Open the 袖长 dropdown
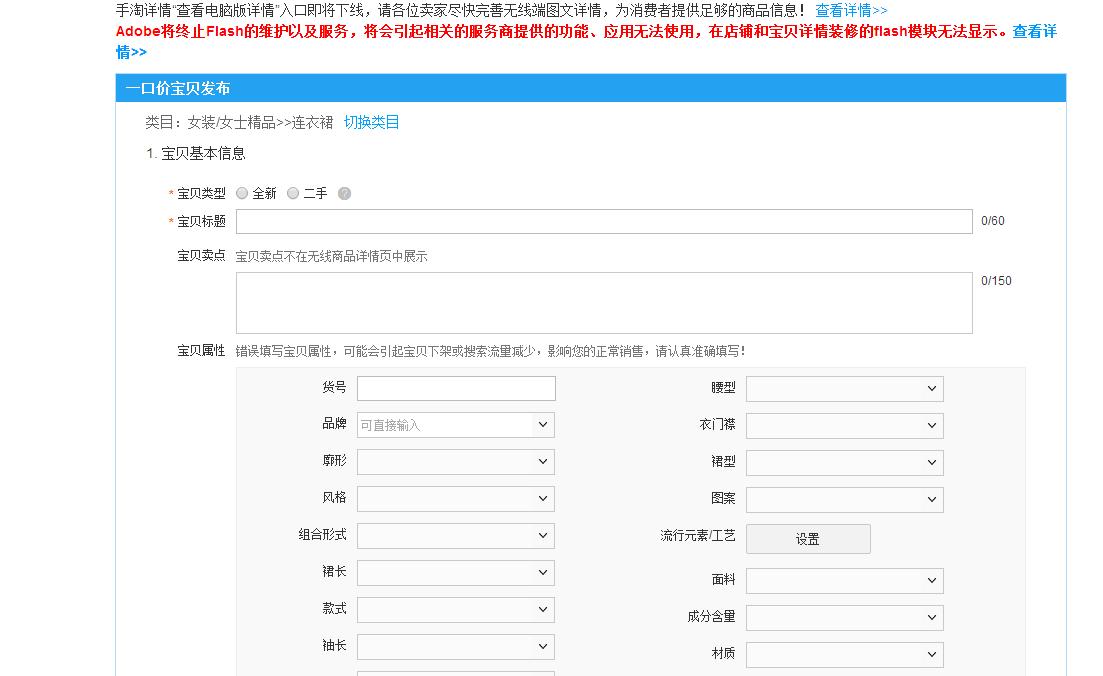 455,646
